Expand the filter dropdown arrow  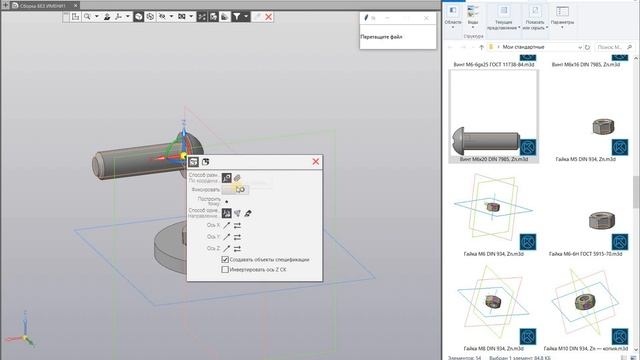coord(246,17)
